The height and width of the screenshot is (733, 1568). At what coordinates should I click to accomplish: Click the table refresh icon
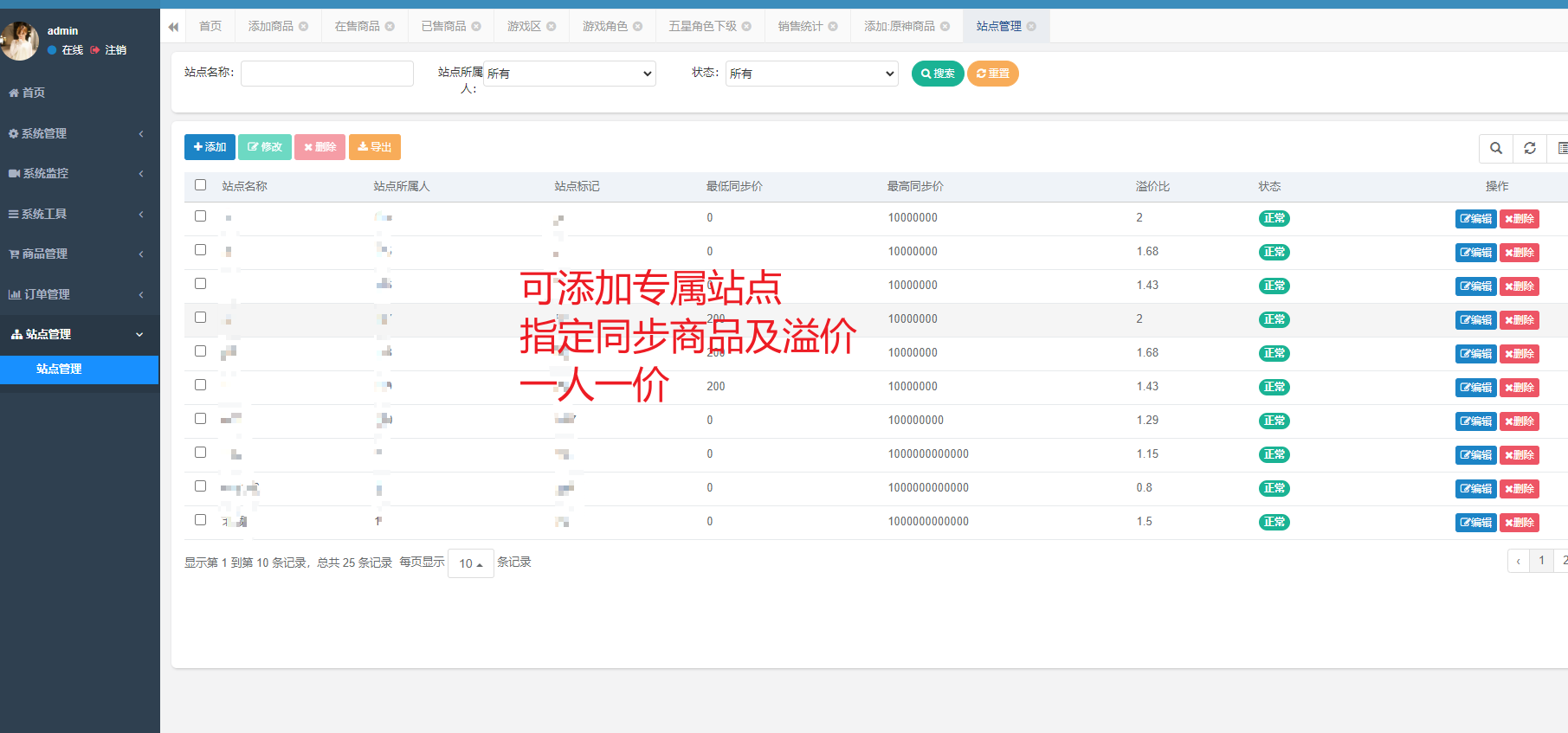[1530, 148]
